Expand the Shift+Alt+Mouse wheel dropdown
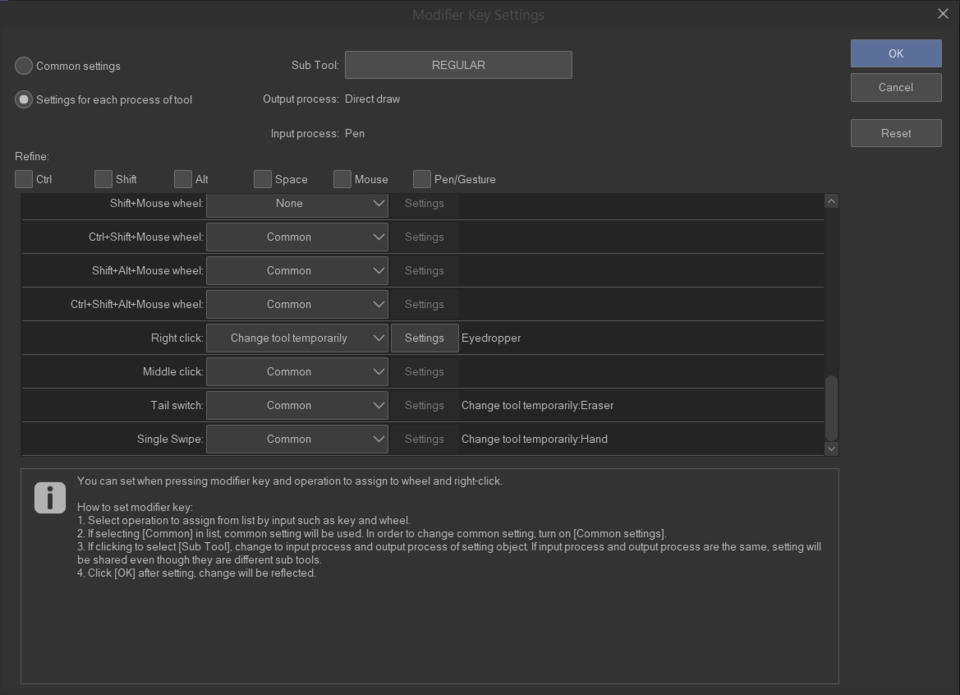 tap(297, 271)
